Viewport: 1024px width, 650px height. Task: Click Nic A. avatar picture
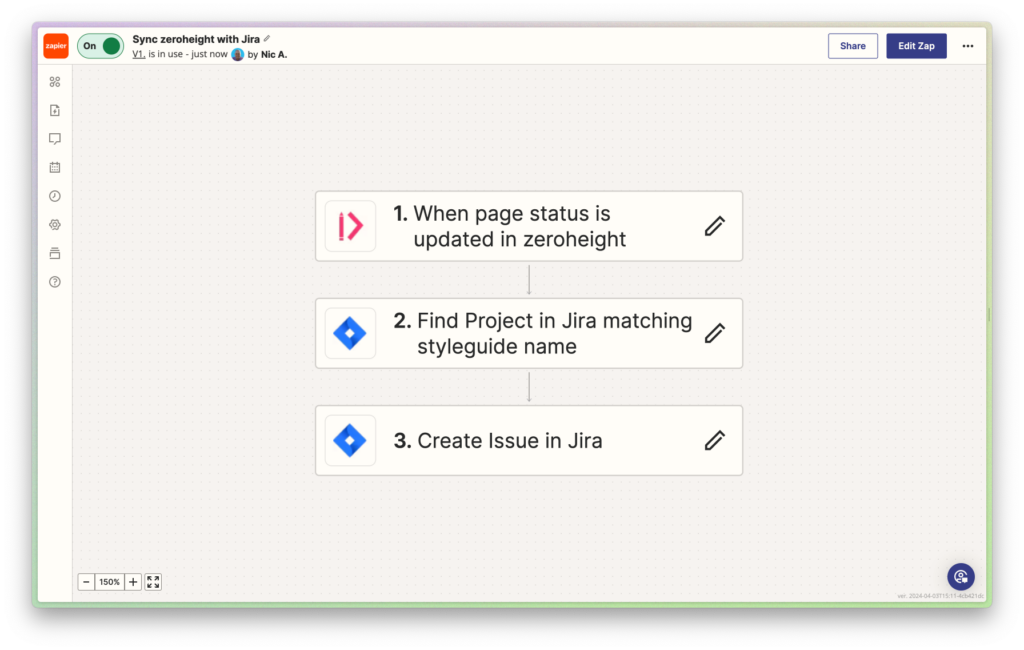point(238,54)
